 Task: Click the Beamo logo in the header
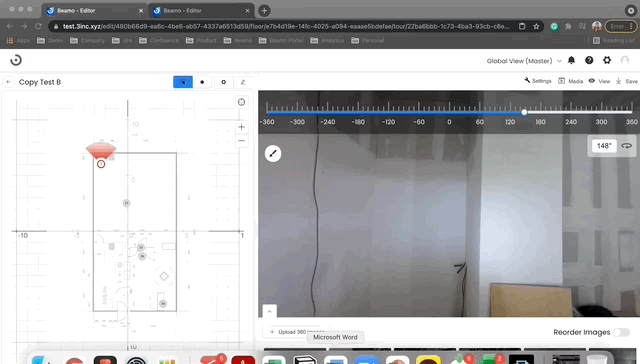click(x=16, y=60)
